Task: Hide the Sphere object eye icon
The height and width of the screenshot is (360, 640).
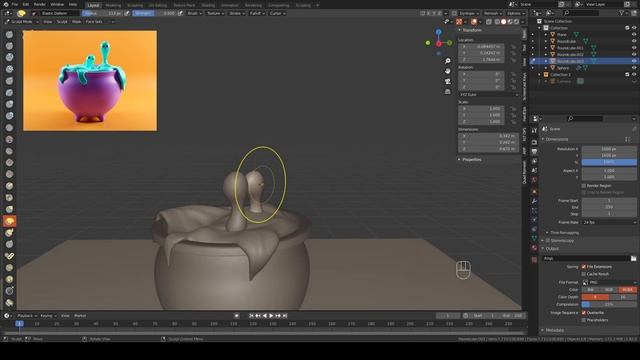Action: (634, 68)
